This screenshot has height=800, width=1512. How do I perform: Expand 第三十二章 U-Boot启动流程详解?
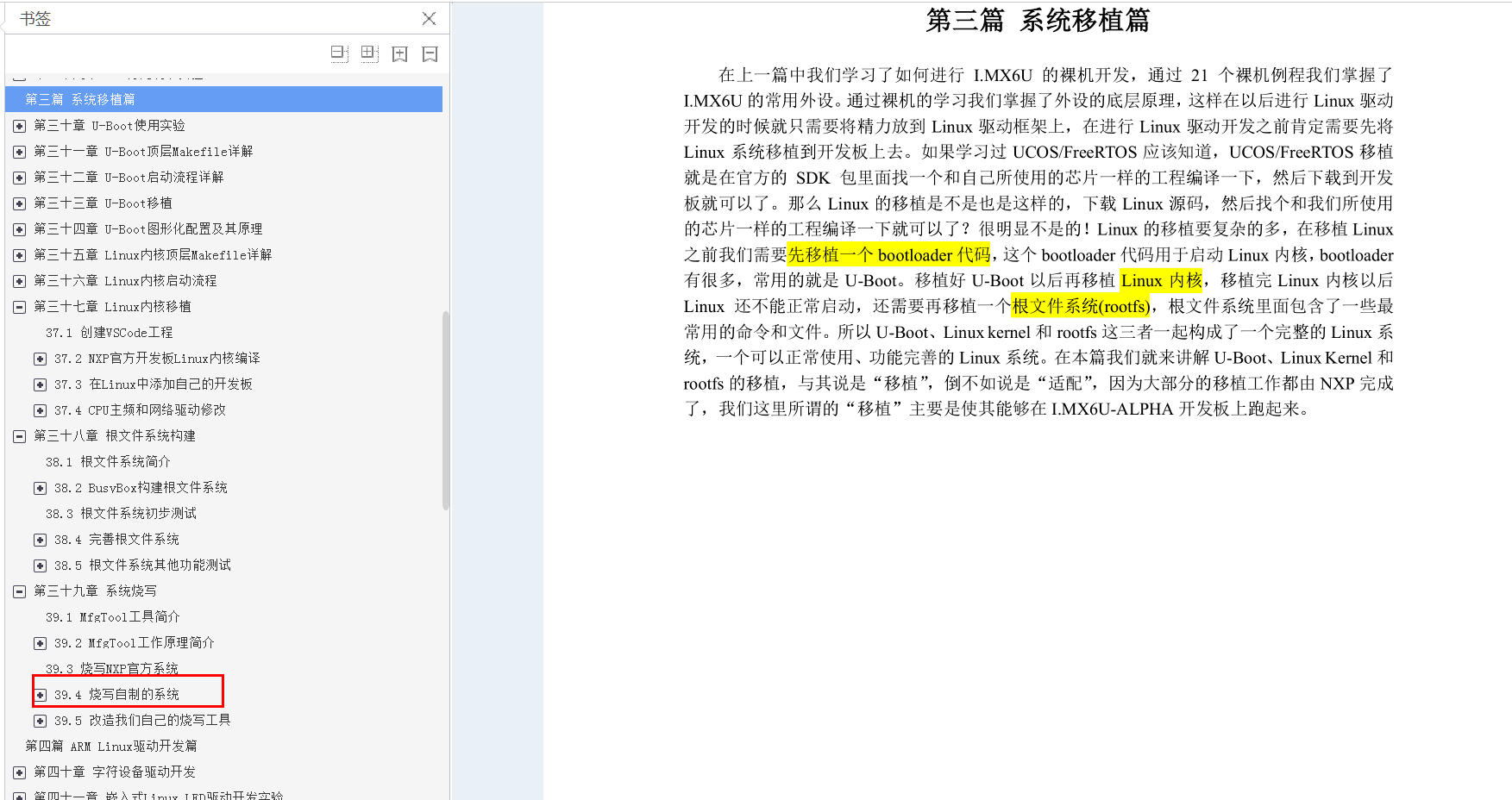pyautogui.click(x=19, y=178)
